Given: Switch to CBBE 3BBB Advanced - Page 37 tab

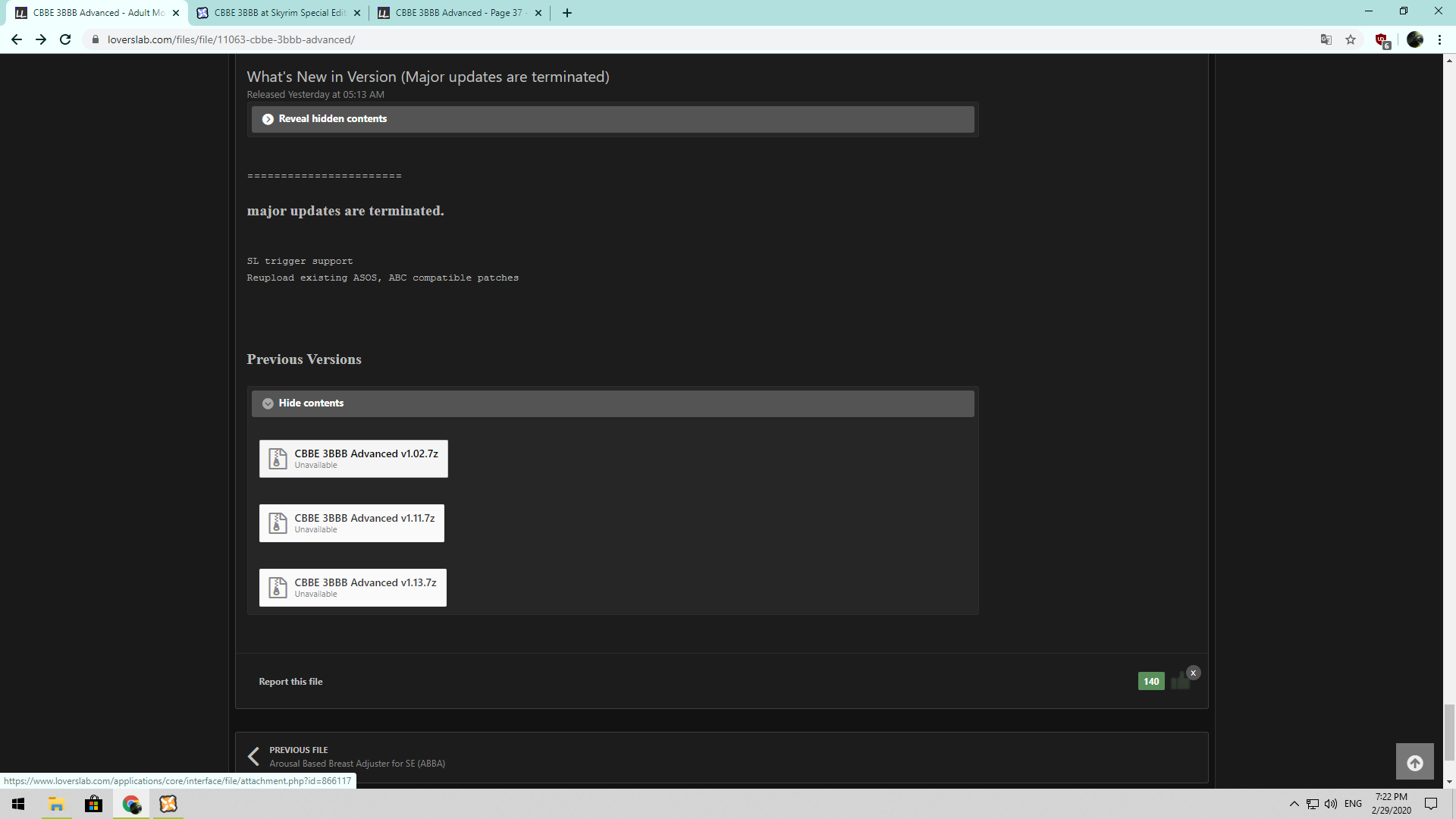Looking at the screenshot, I should click(459, 13).
